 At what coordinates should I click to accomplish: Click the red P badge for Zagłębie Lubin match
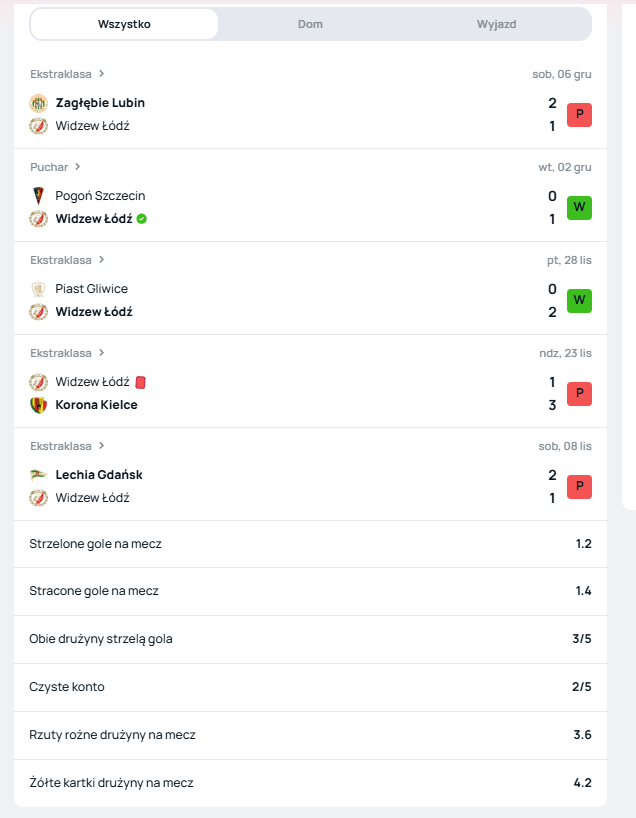click(579, 115)
